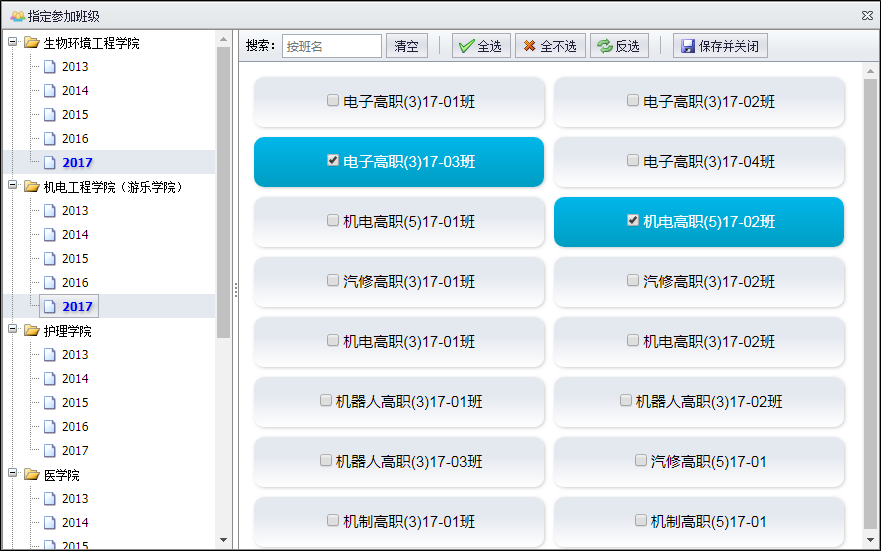The width and height of the screenshot is (881, 551).
Task: Click the class list scroll-down arrow
Action: (x=870, y=540)
